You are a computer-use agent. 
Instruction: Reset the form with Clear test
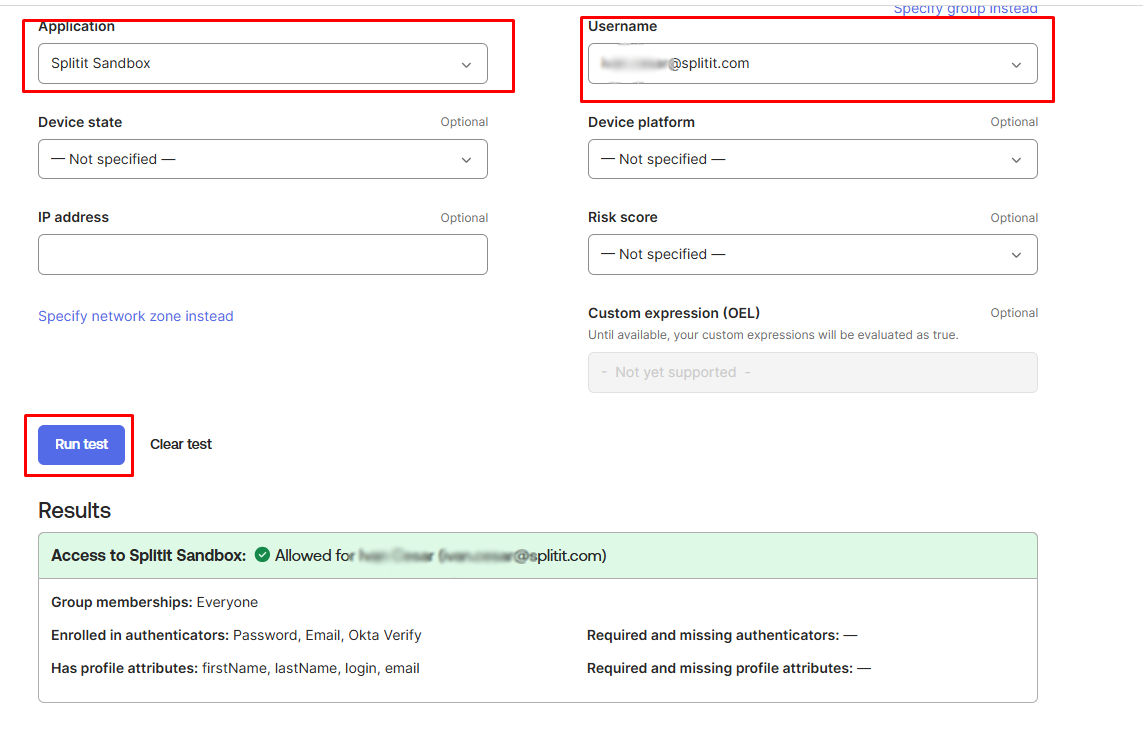181,444
